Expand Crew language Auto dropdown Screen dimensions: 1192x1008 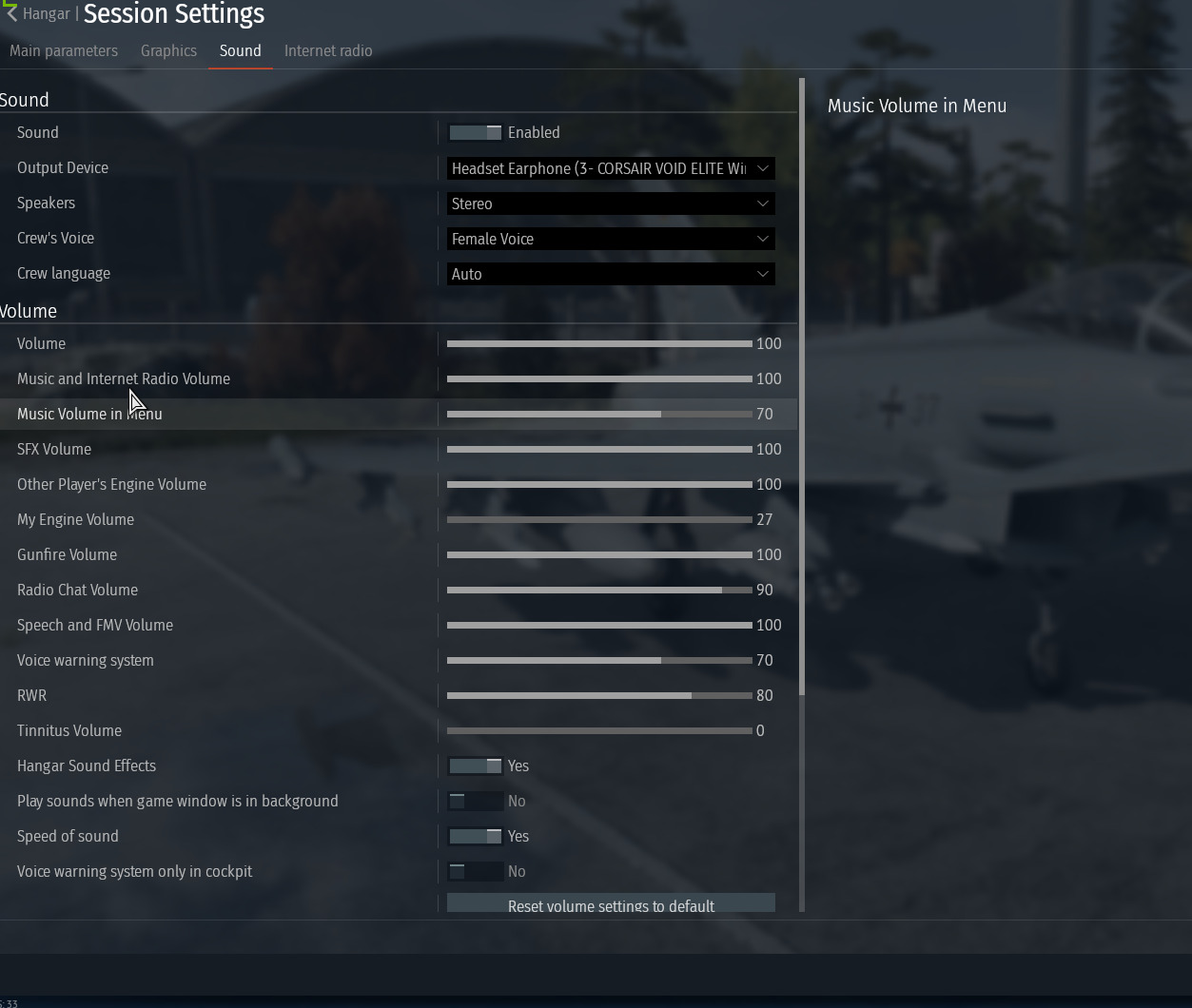point(611,274)
